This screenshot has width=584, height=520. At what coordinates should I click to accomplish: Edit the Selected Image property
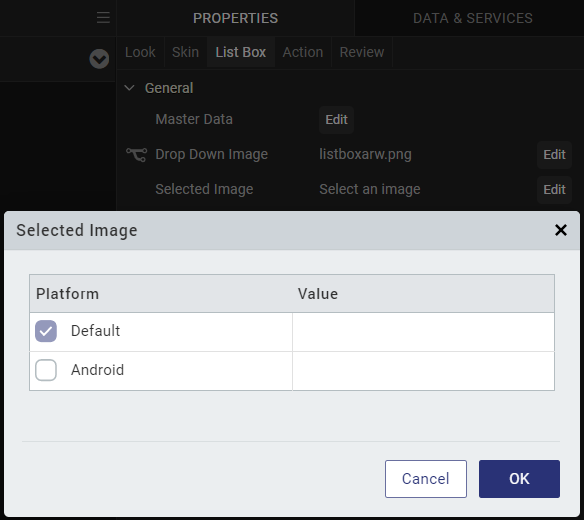pos(554,190)
